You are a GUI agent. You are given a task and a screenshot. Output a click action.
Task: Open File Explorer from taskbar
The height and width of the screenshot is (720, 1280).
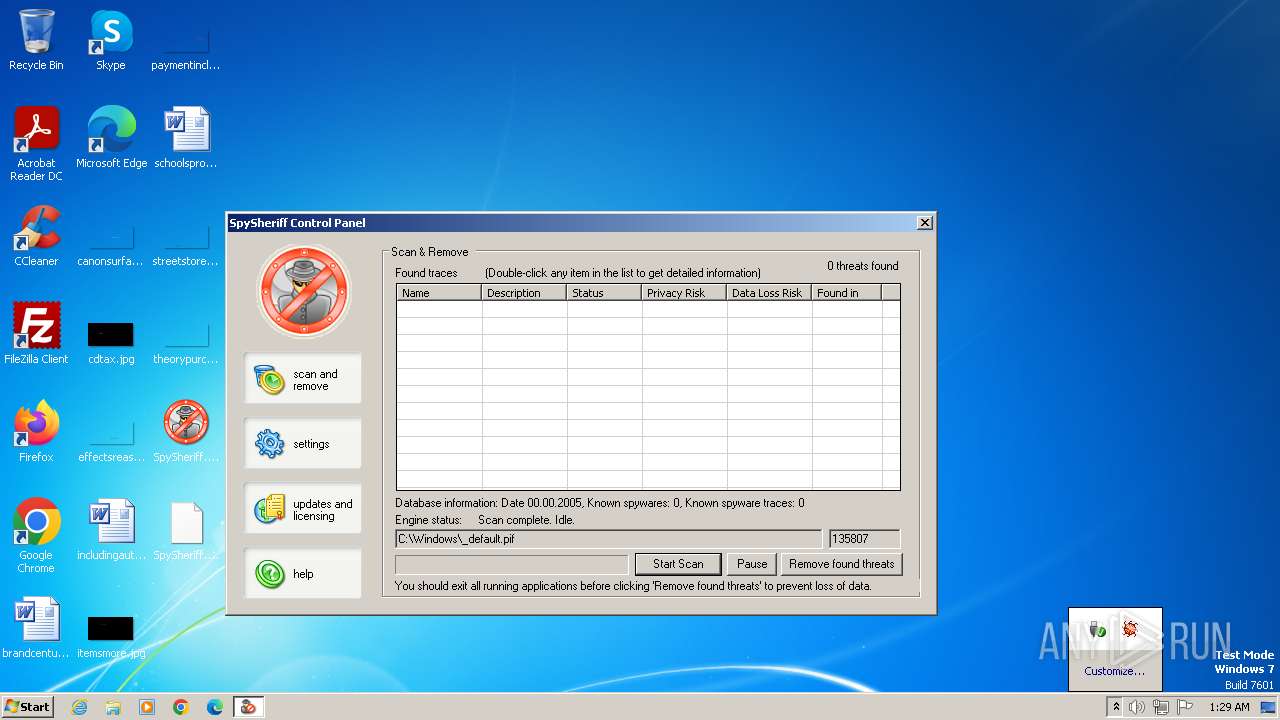tap(113, 707)
